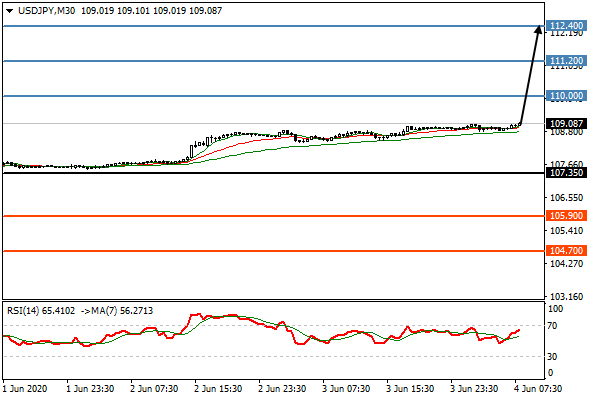Click the 106.550 price scale value
Screen dimensions: 590x400
(566, 198)
